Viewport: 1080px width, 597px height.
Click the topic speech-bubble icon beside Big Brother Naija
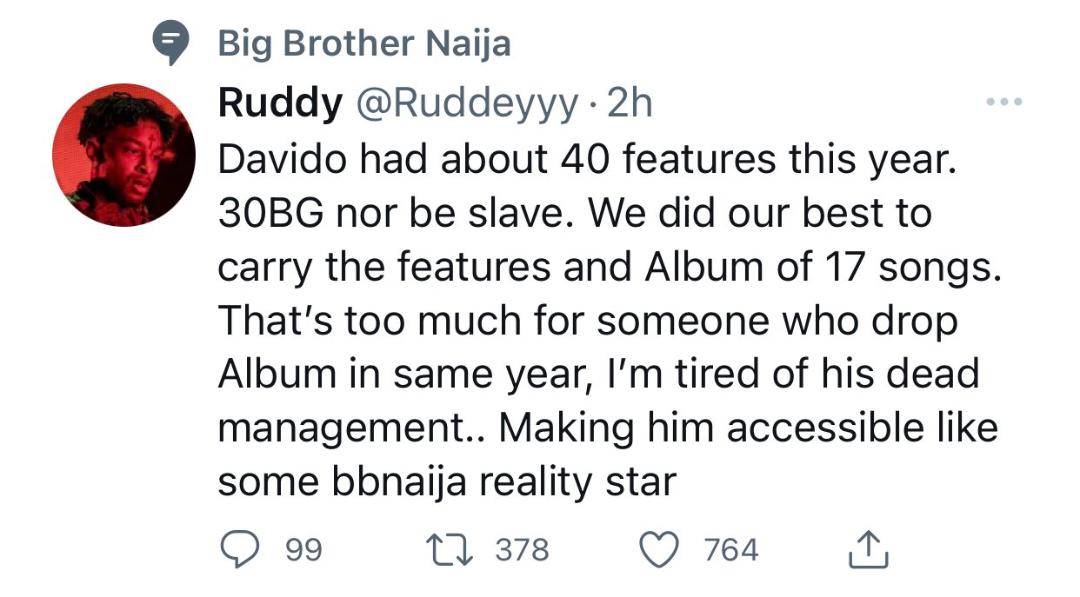170,42
